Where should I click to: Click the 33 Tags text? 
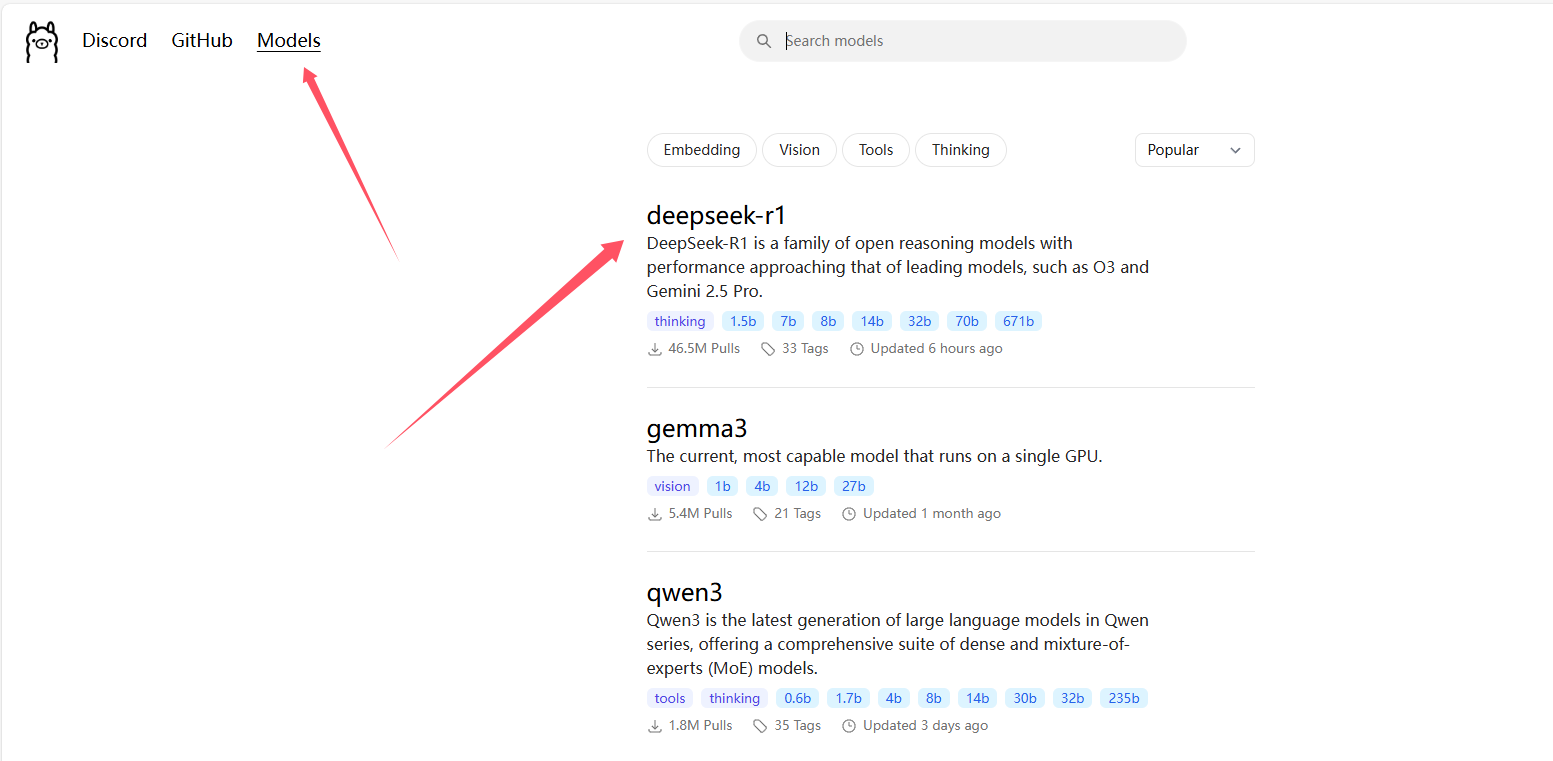[806, 349]
